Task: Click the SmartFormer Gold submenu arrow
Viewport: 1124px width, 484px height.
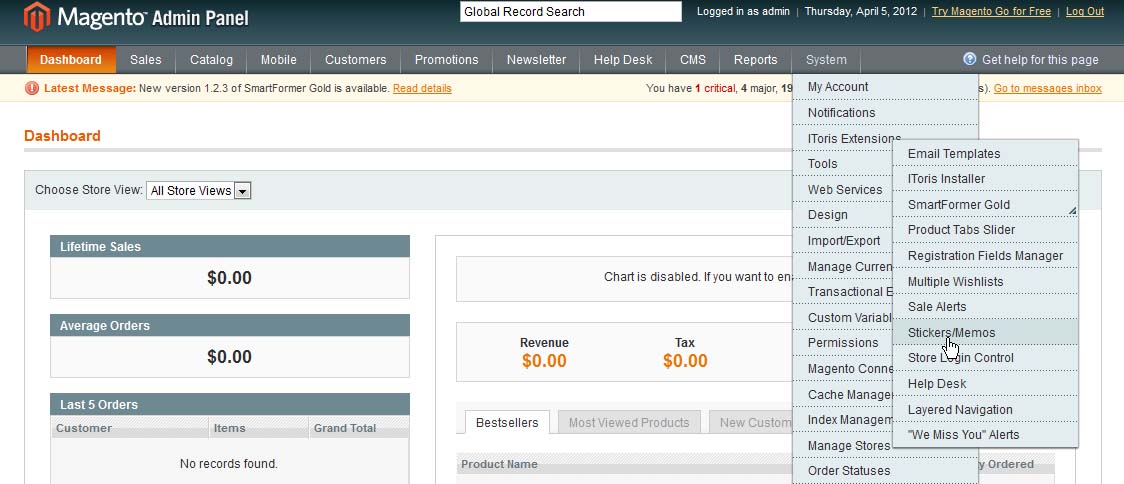Action: click(1072, 211)
